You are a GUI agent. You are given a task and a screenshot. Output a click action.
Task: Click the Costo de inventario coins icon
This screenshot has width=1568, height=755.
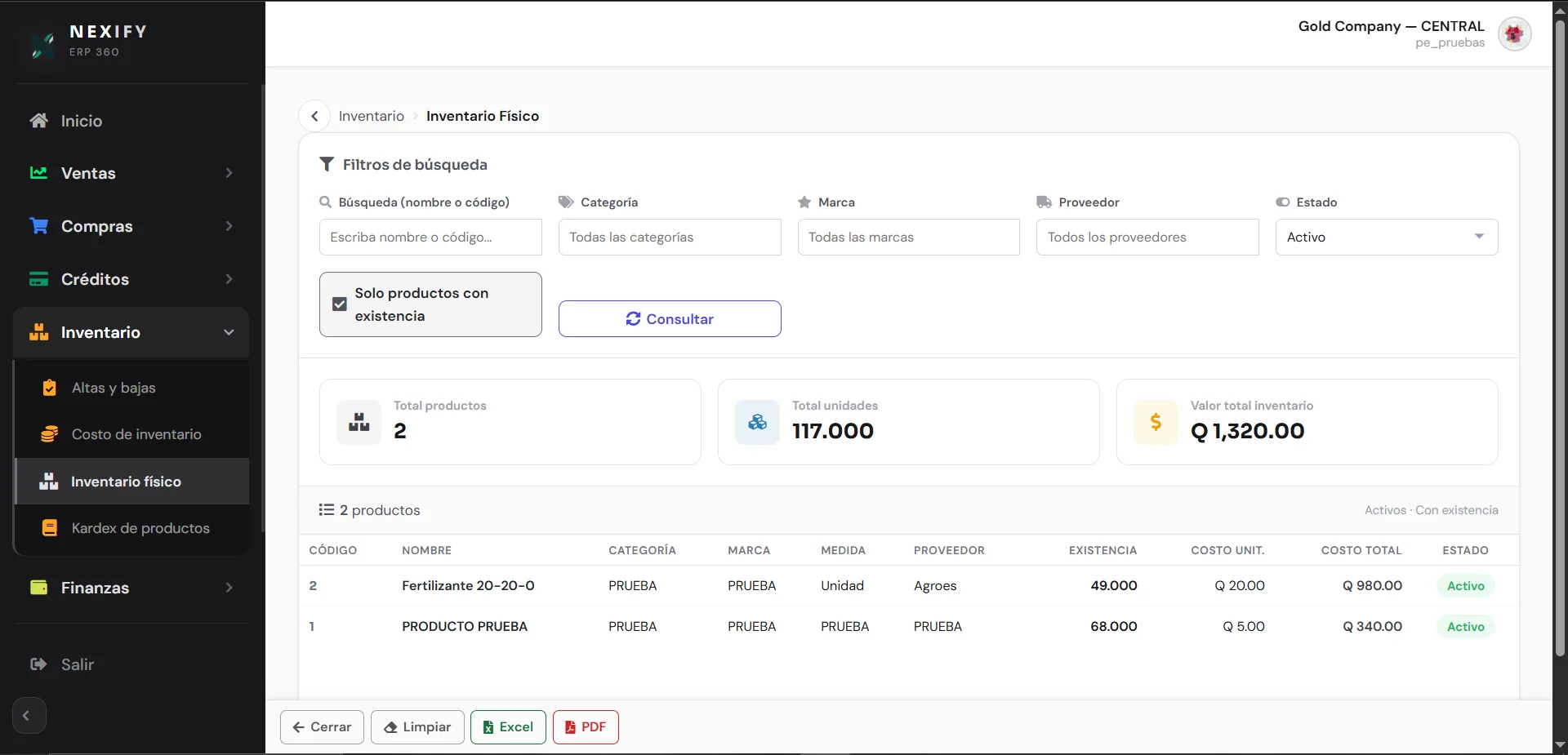(50, 434)
